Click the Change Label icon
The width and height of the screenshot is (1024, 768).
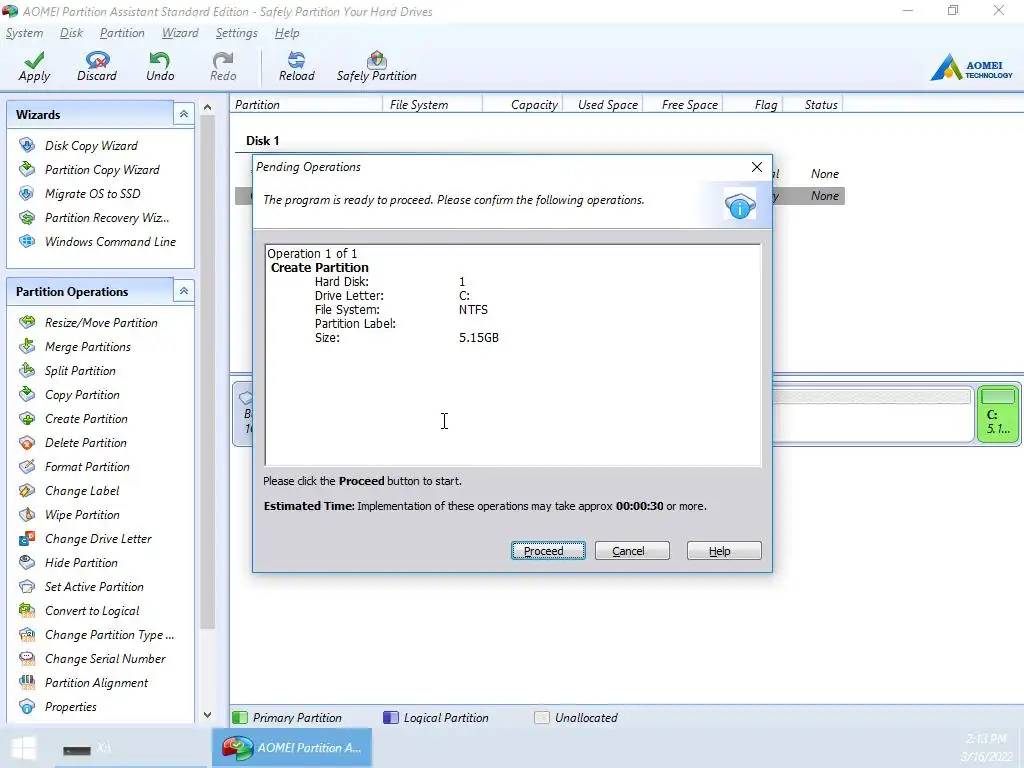[x=27, y=490]
